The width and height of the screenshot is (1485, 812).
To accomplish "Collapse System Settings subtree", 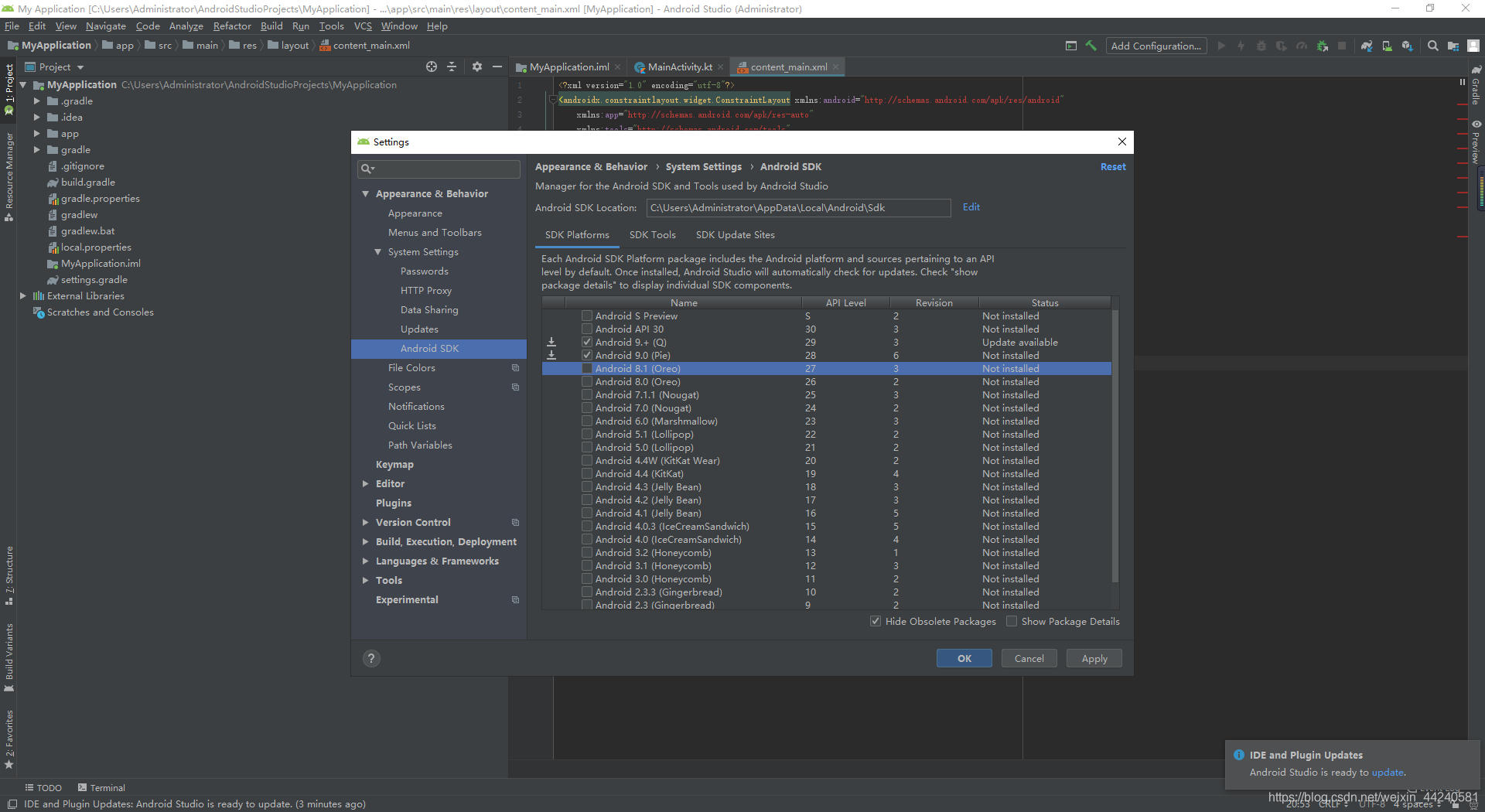I will [377, 251].
